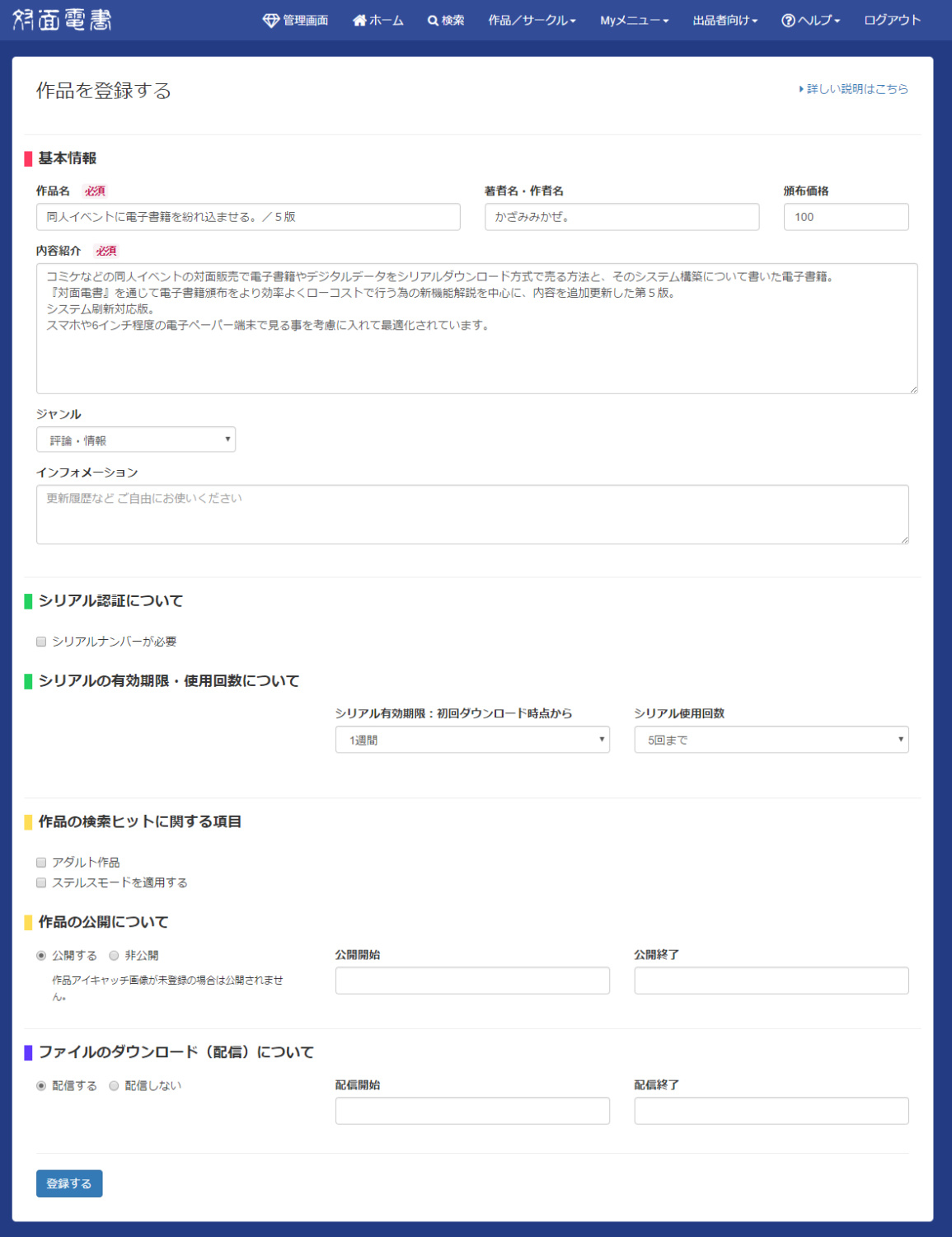952x1237 pixels.
Task: Open シリアル使用回数 dropdown showing 5回まで
Action: point(771,740)
